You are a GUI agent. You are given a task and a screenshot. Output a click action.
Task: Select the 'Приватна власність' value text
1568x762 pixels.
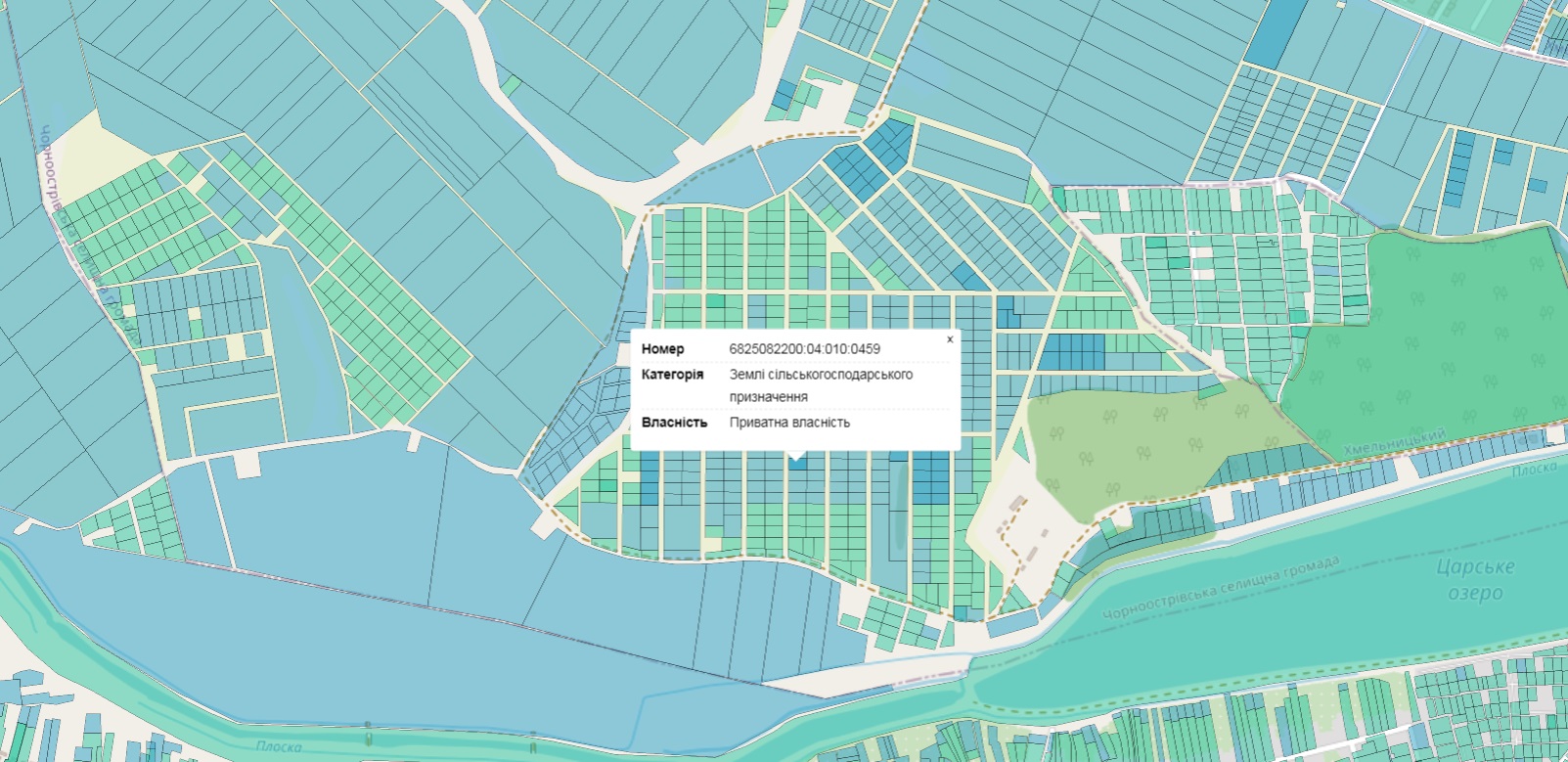click(x=789, y=423)
